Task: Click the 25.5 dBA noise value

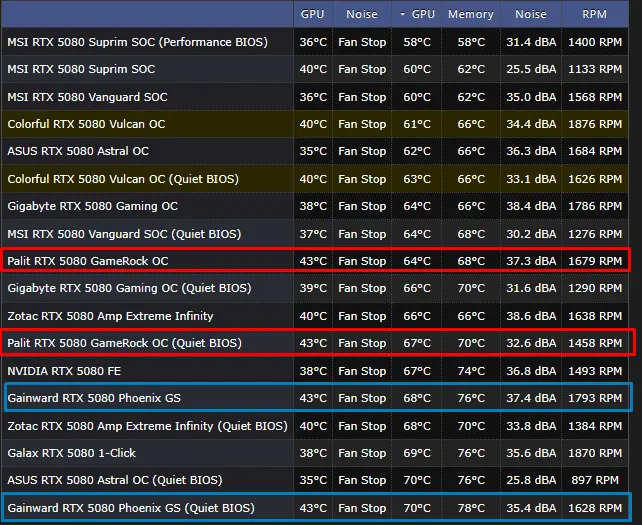Action: [531, 69]
